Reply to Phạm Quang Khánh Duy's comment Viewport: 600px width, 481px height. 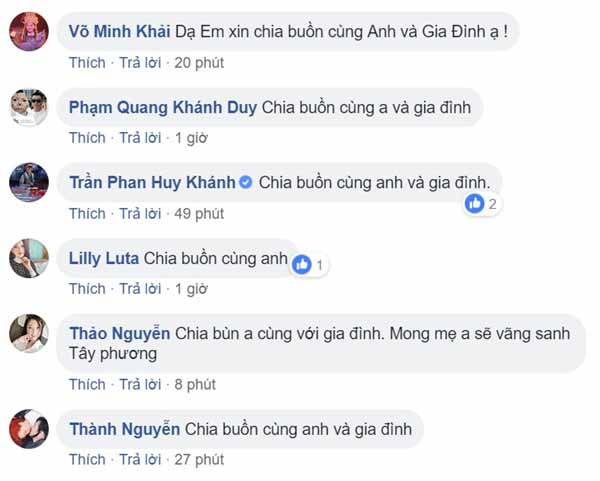139,138
